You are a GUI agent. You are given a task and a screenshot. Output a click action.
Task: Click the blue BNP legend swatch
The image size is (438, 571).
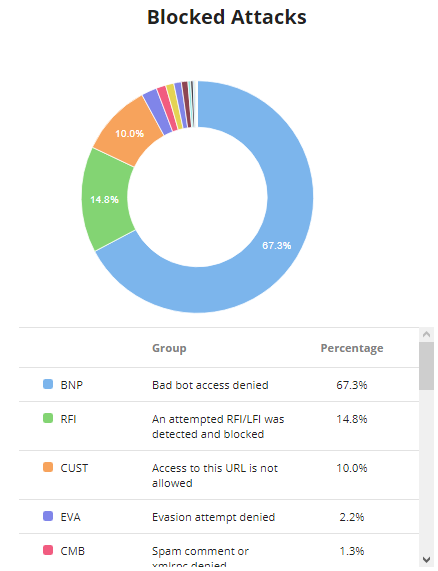pyautogui.click(x=48, y=384)
